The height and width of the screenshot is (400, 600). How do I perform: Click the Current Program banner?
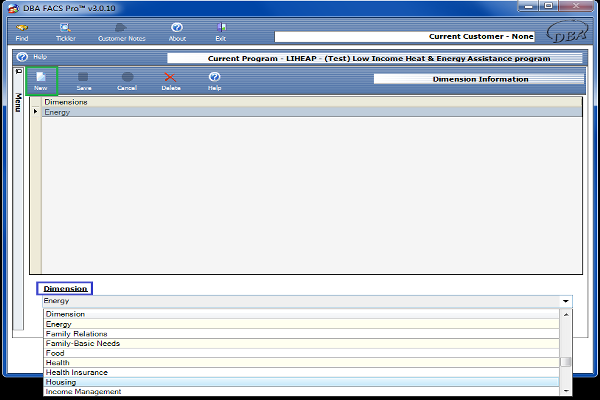375,58
